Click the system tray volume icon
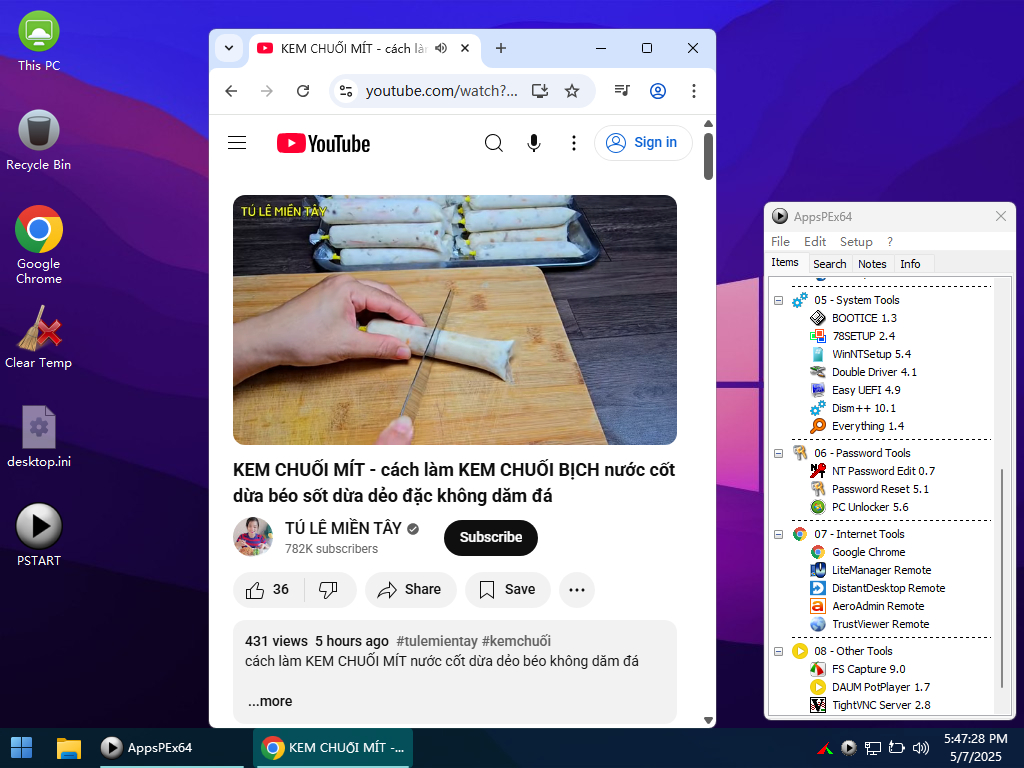 click(x=921, y=748)
